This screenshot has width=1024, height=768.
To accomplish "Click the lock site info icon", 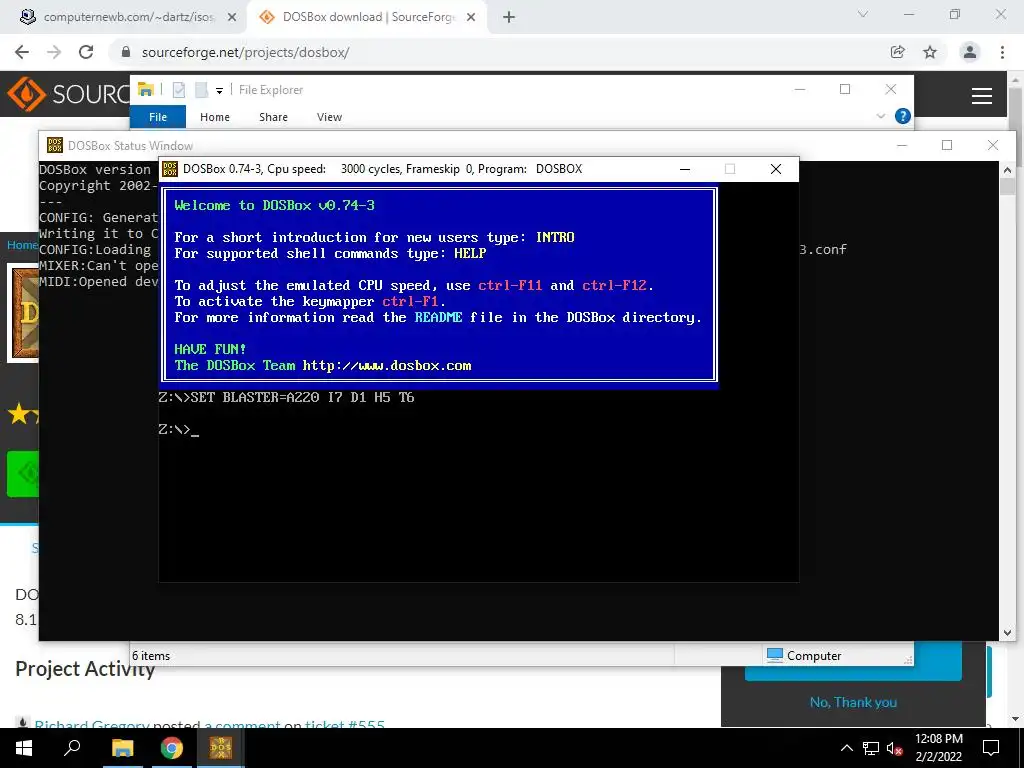I will point(126,52).
